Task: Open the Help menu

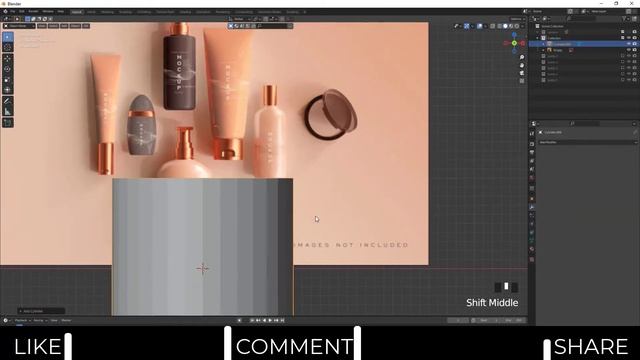Action: pyautogui.click(x=61, y=11)
